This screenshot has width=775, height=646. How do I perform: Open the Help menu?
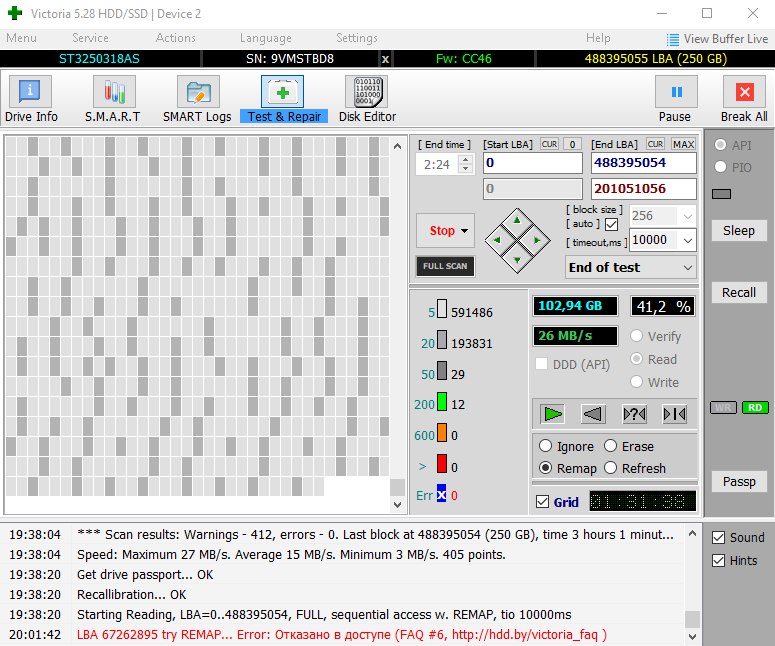(x=598, y=38)
